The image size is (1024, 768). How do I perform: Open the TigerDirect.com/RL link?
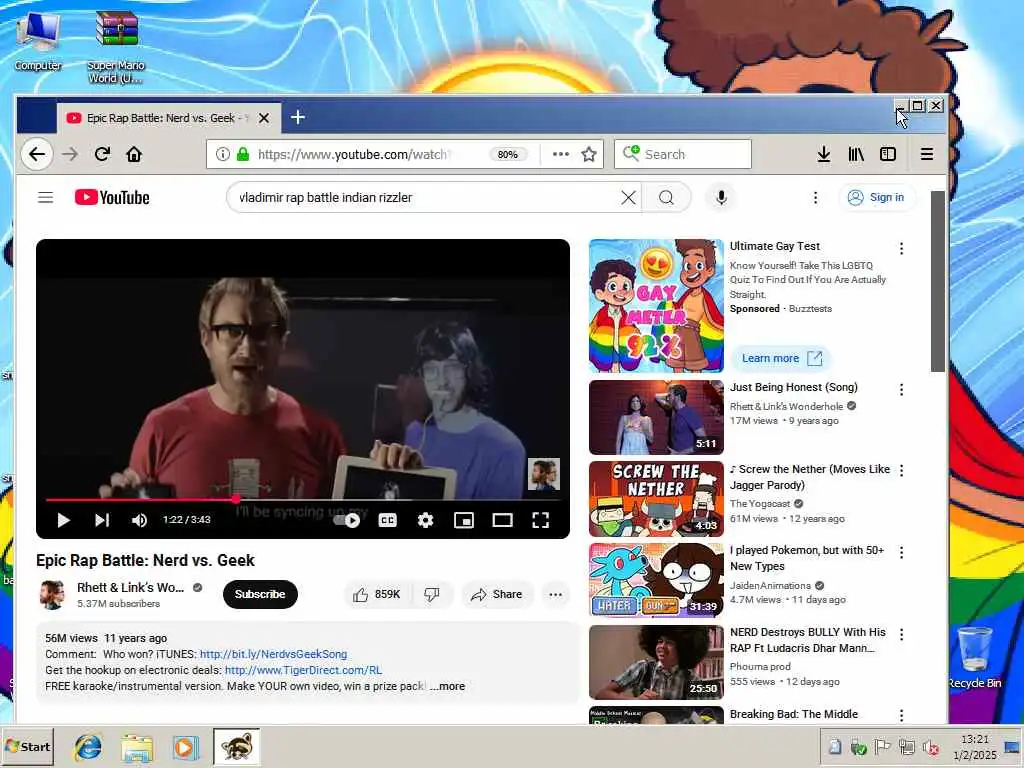click(x=304, y=670)
